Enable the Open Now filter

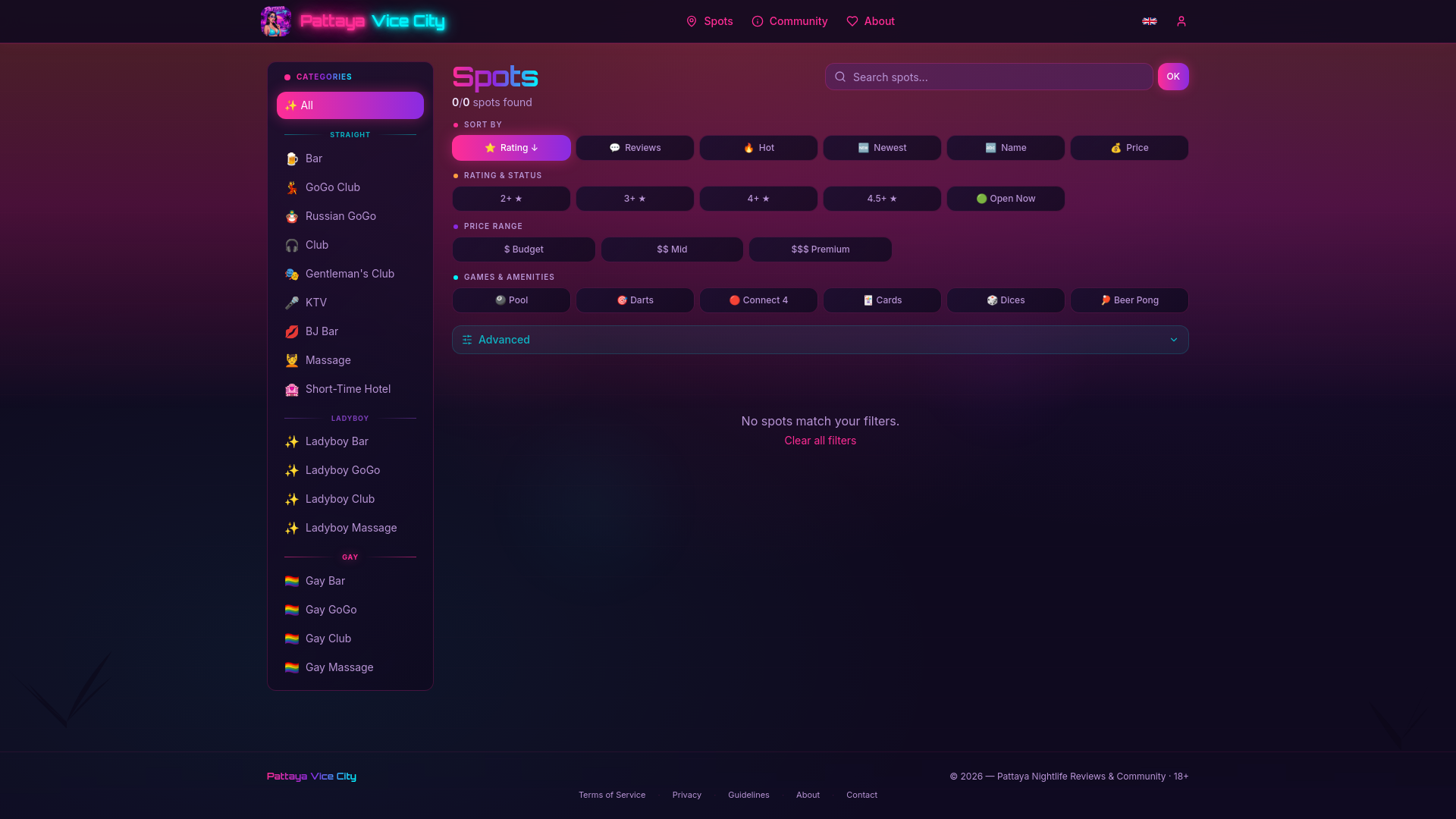click(1006, 199)
